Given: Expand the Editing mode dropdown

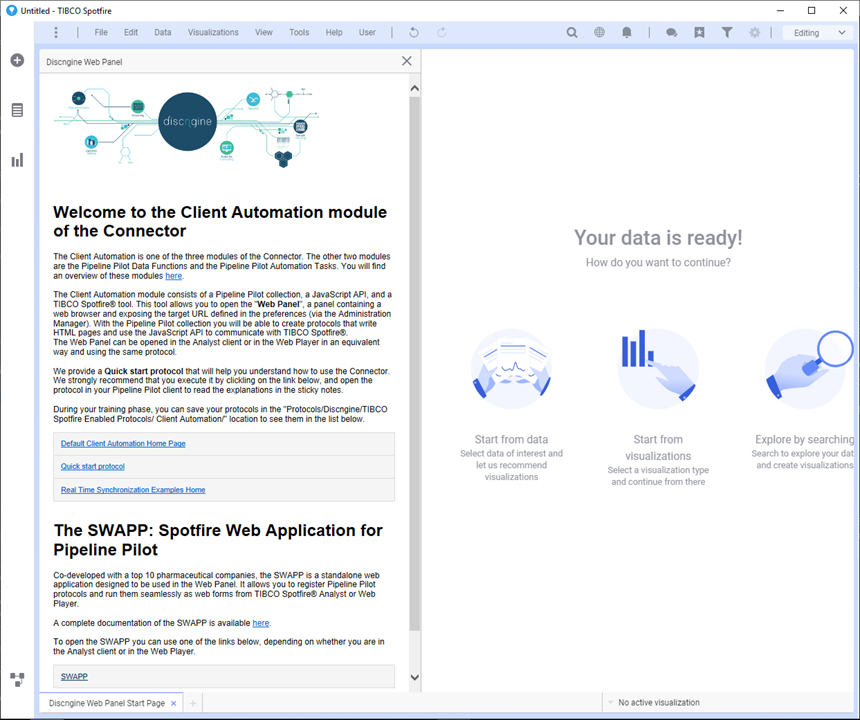Looking at the screenshot, I should coord(818,33).
